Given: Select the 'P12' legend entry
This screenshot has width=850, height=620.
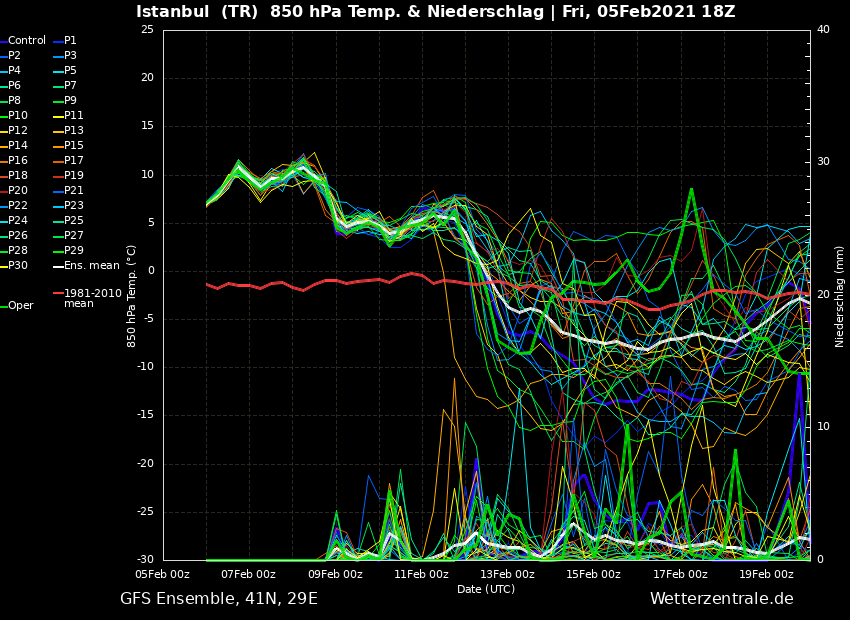Looking at the screenshot, I should [x=14, y=131].
